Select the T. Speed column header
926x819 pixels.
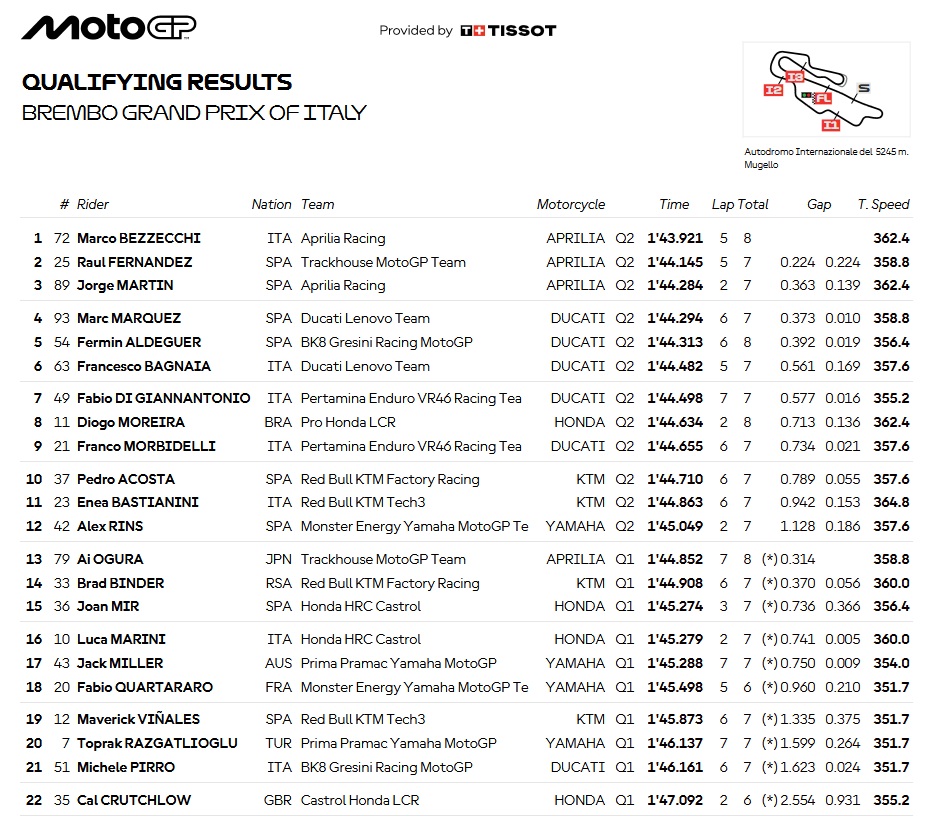pos(883,204)
